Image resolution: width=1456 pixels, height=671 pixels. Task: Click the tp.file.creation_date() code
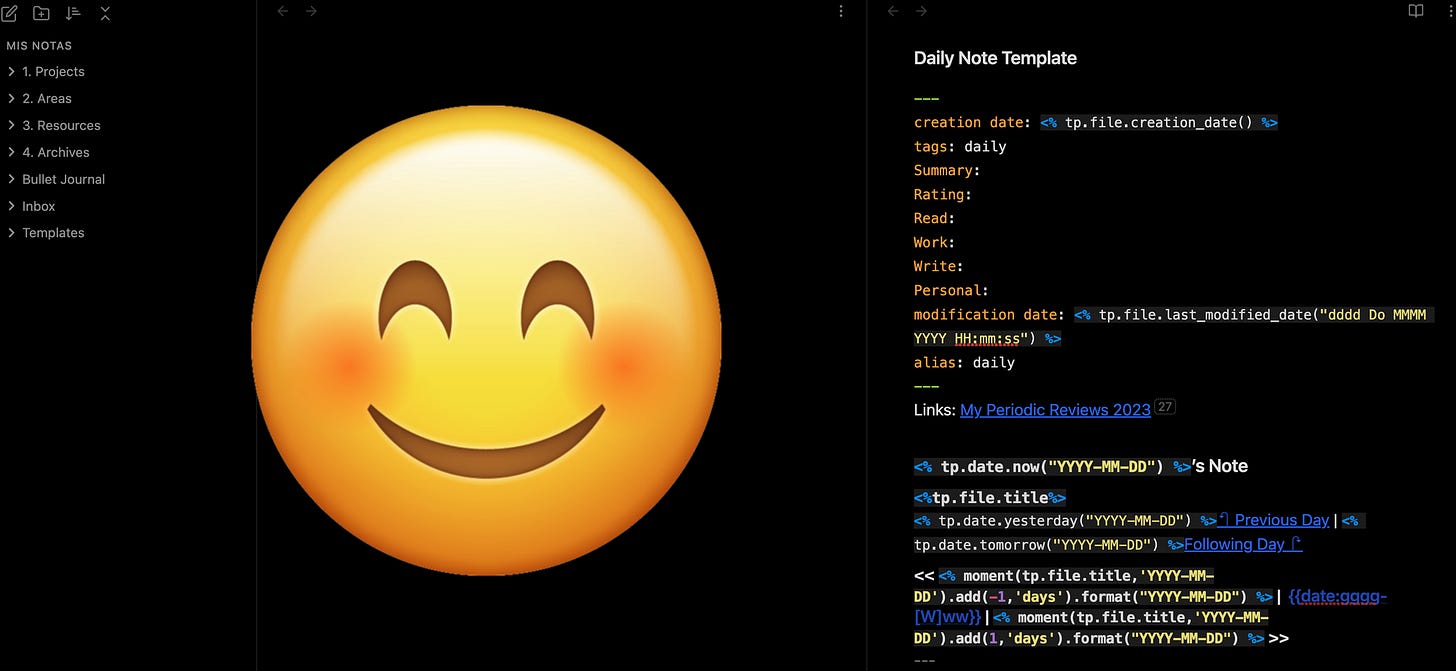[1159, 122]
